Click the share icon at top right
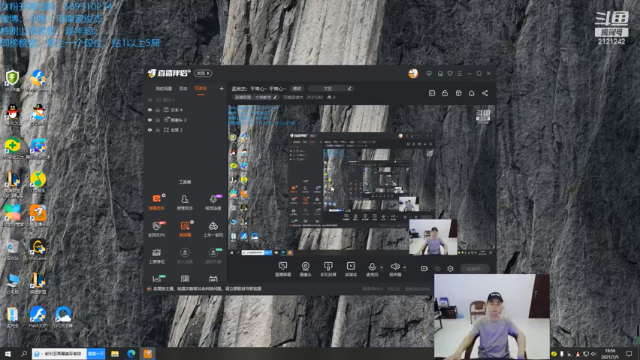 click(485, 93)
